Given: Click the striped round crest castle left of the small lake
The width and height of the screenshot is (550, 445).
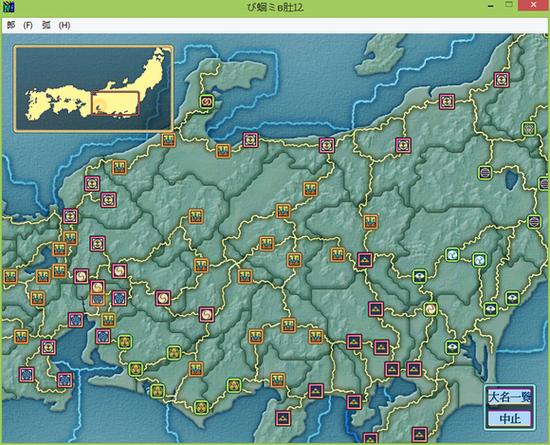Looking at the screenshot, I should pos(485,173).
